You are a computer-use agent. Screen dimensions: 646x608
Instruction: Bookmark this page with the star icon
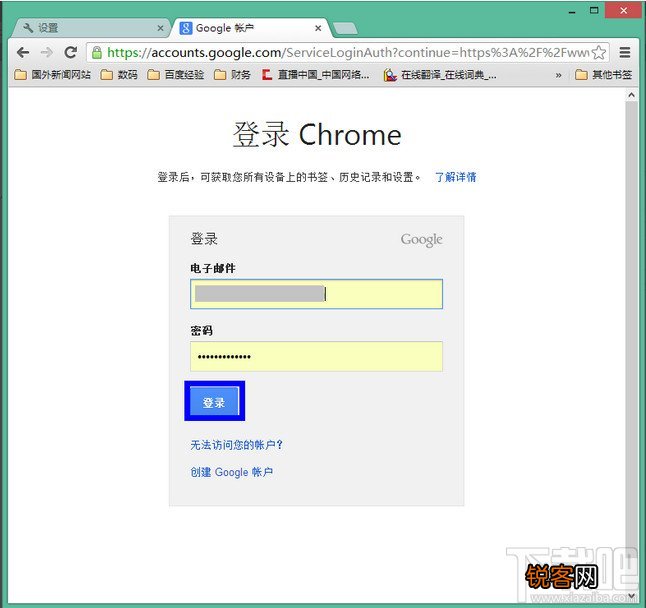point(599,52)
